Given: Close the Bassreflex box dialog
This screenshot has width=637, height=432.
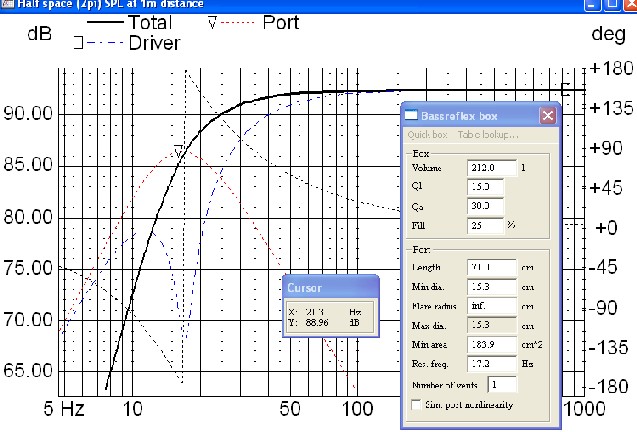Looking at the screenshot, I should tap(548, 116).
